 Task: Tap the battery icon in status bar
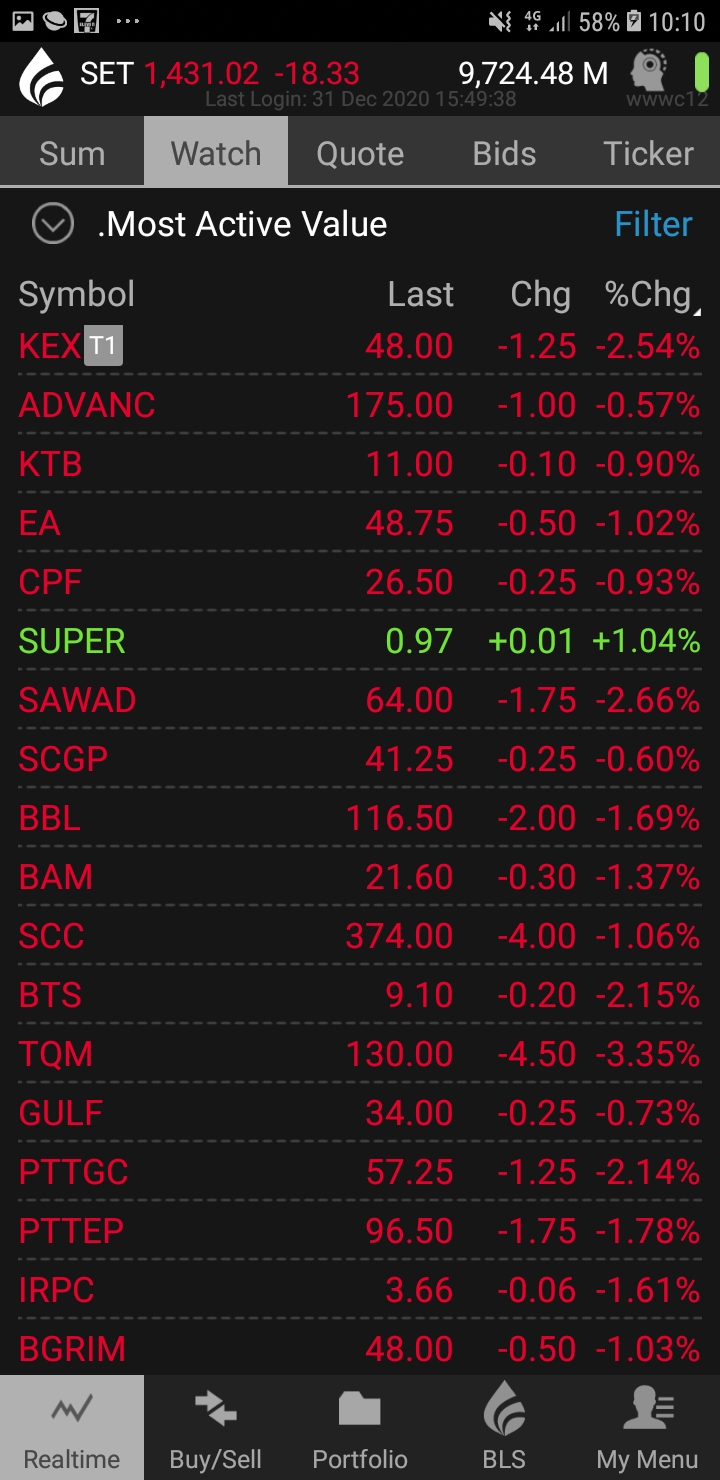coord(633,21)
